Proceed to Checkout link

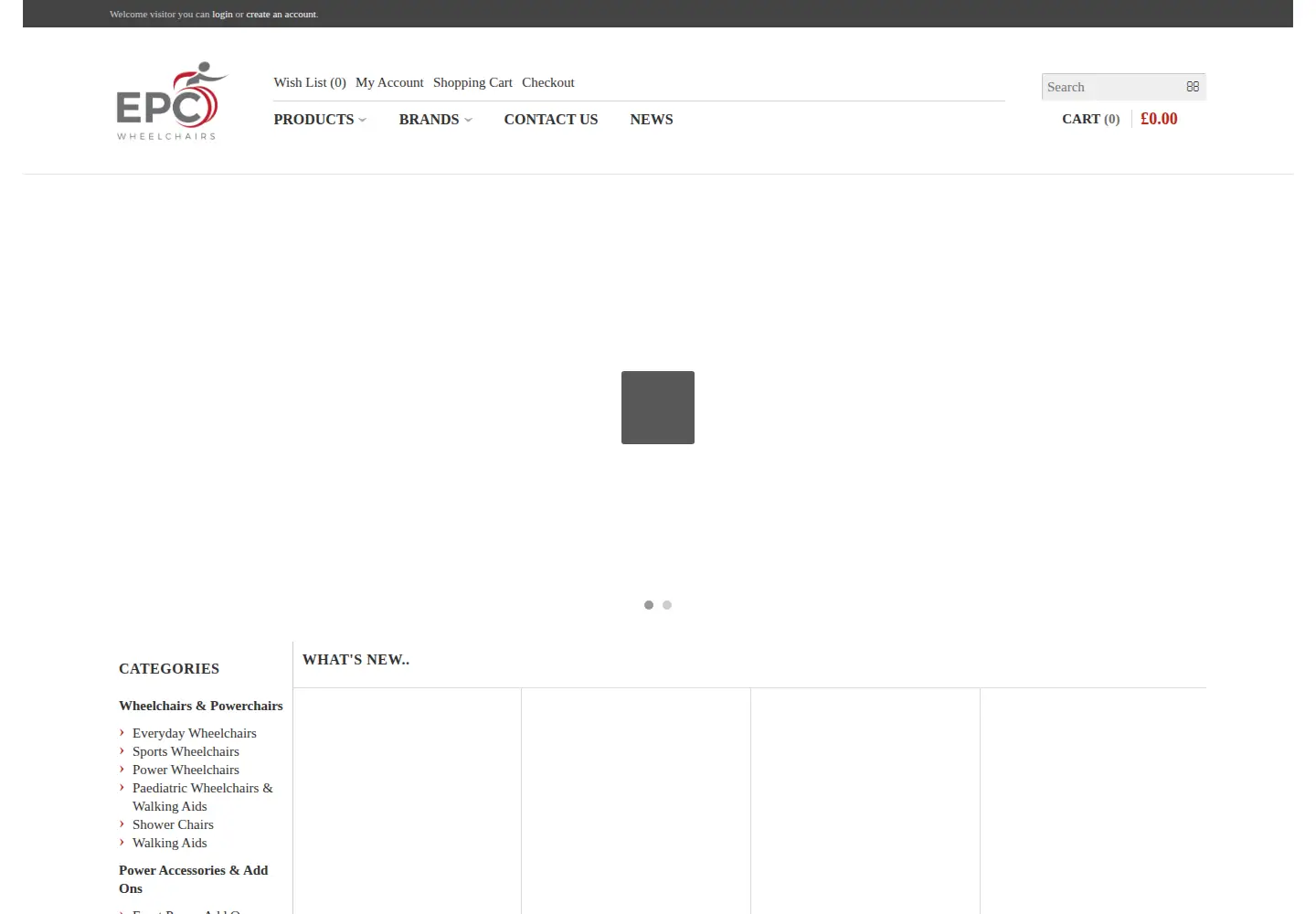tap(548, 82)
